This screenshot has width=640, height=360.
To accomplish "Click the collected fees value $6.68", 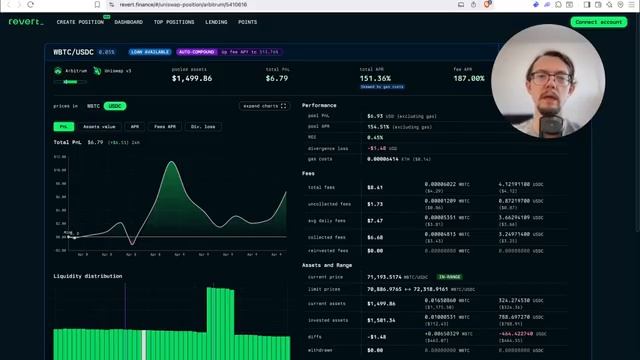I will 375,237.
